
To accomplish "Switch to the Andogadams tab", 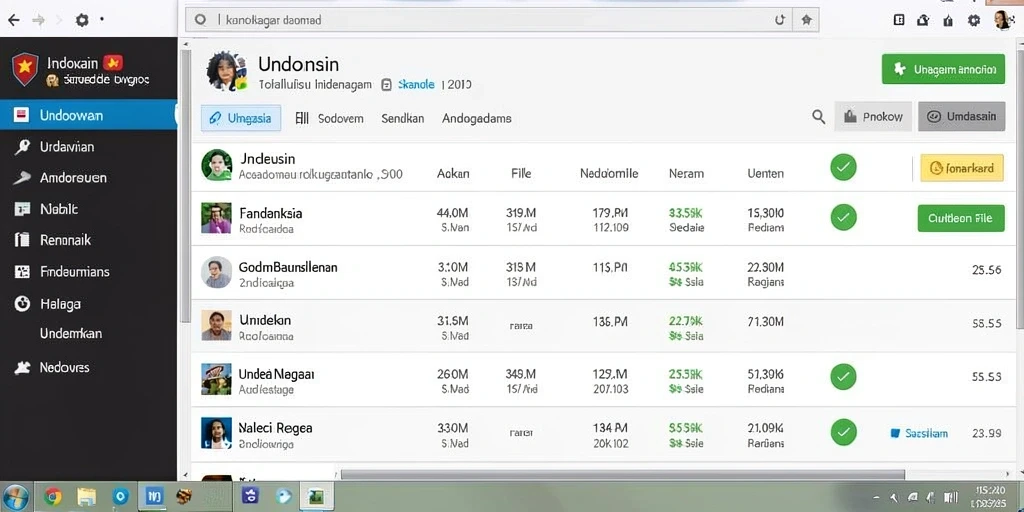I will (477, 118).
